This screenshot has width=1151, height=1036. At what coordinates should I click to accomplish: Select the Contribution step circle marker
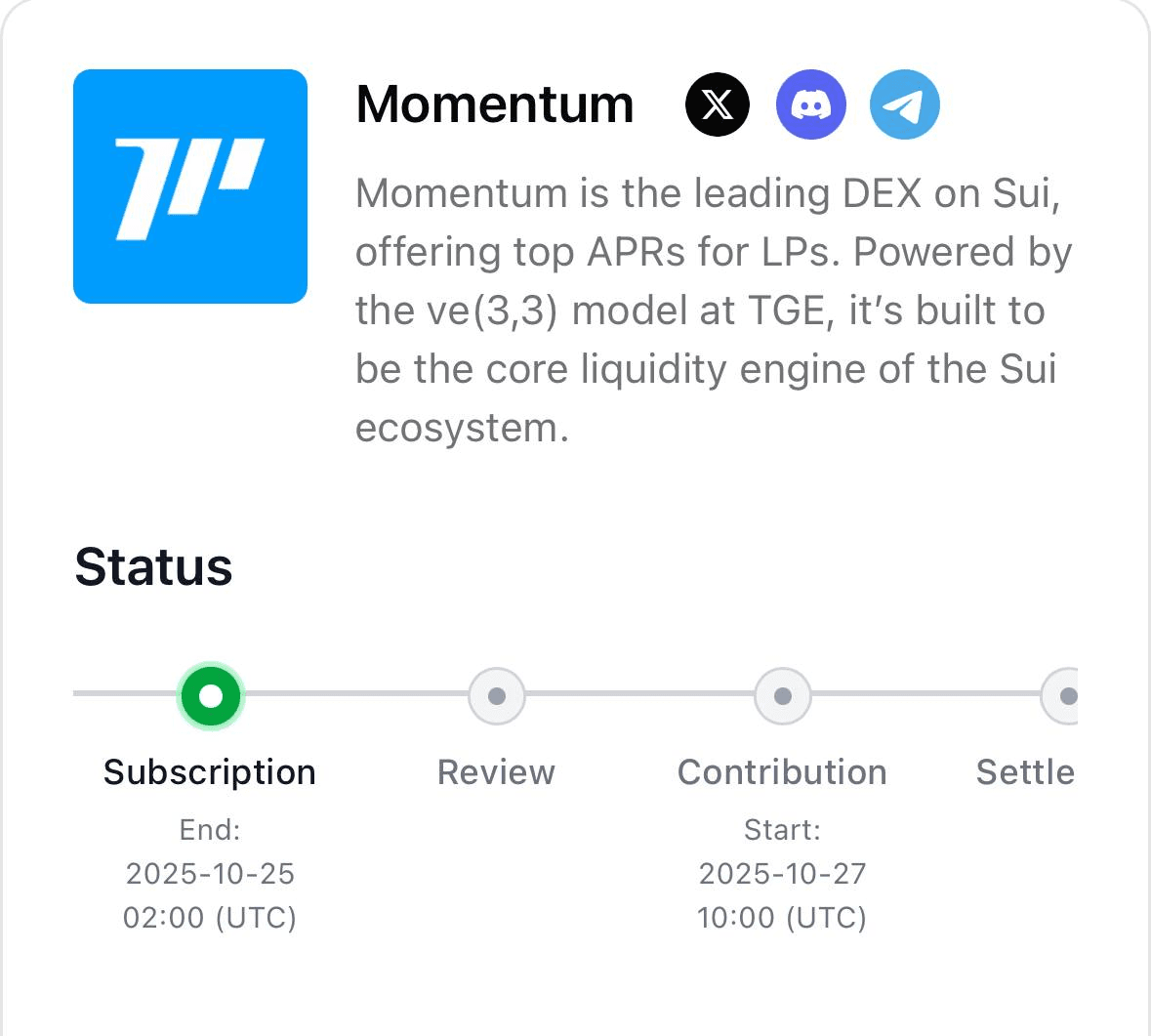782,696
